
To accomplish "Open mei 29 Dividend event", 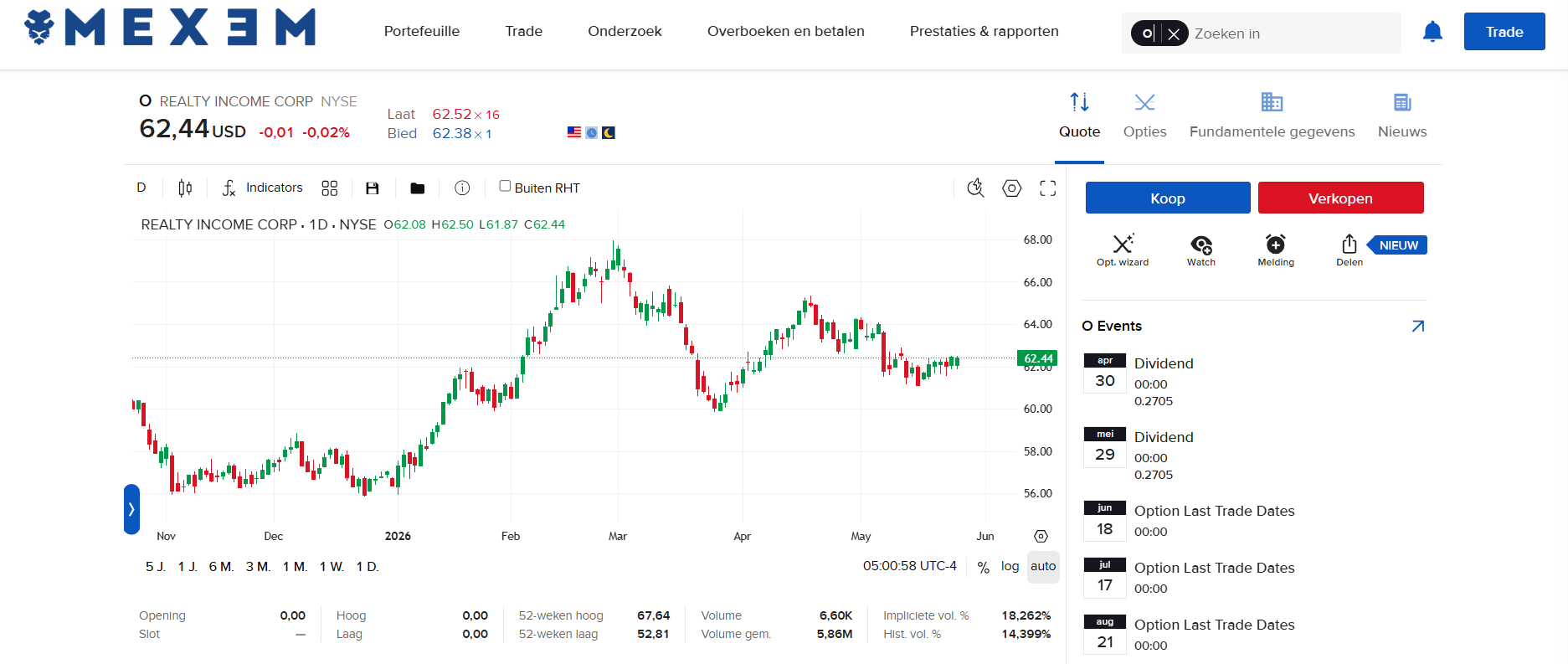I will point(1254,456).
